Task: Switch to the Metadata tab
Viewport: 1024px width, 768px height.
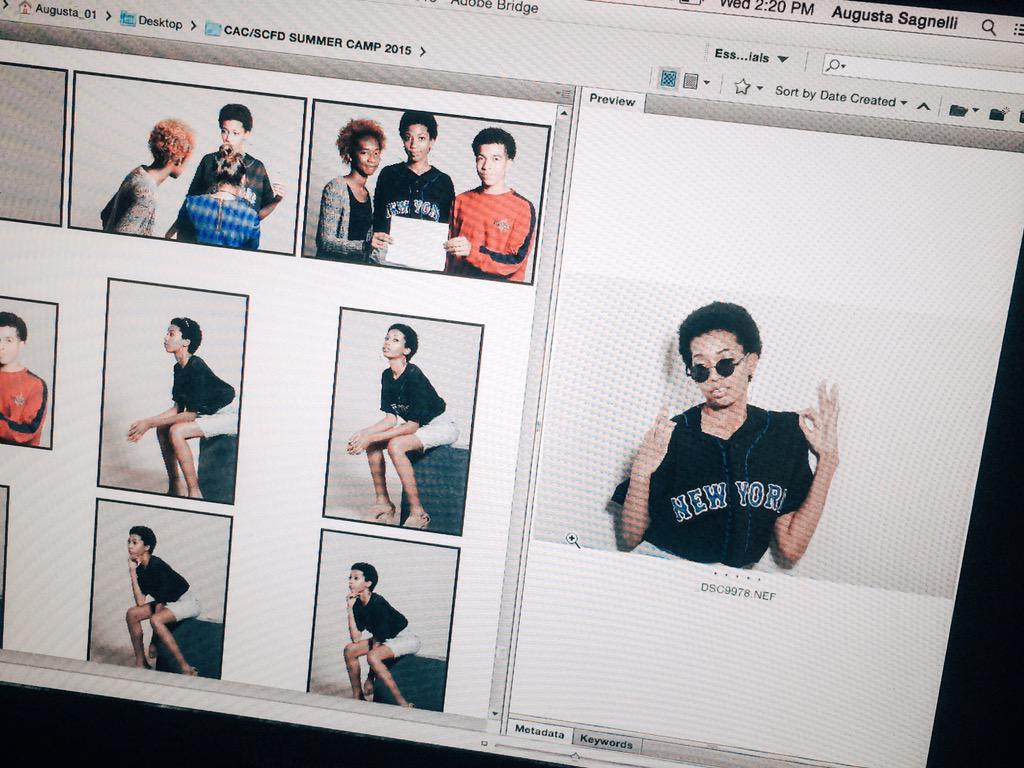Action: coord(539,732)
